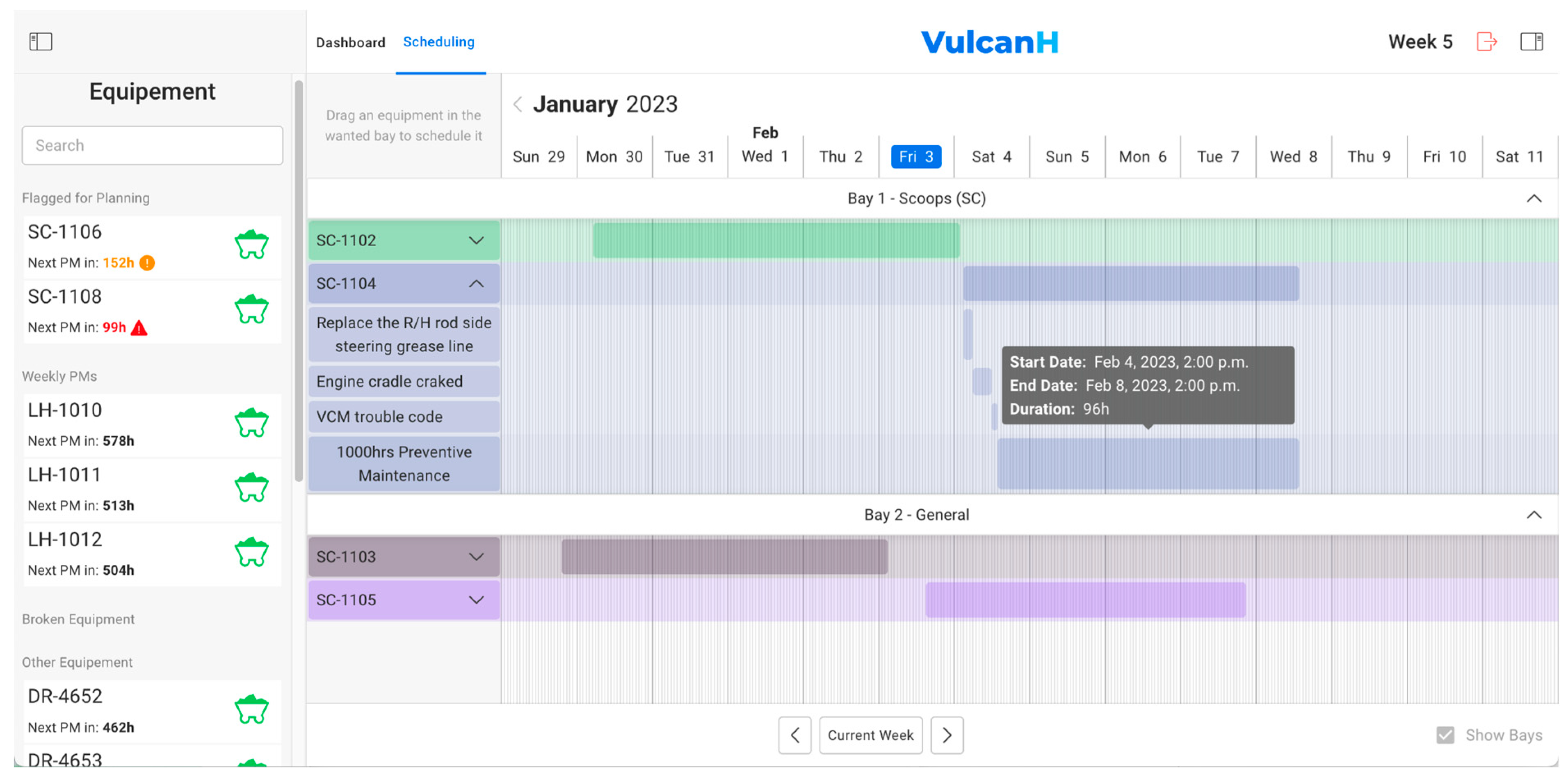1568x781 pixels.
Task: Click the green cart icon for DR-4652
Action: (x=251, y=710)
